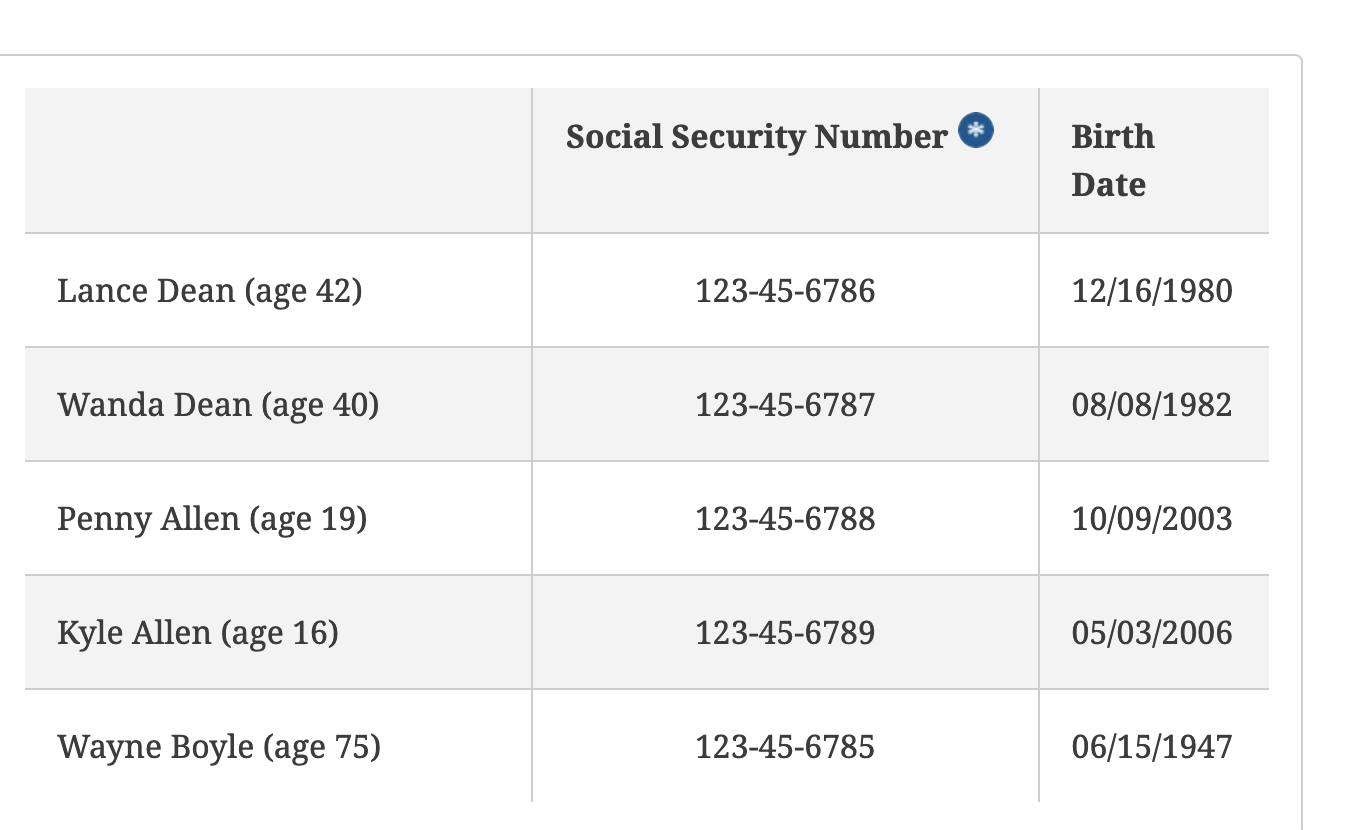Image resolution: width=1346 pixels, height=830 pixels.
Task: Select the Wanda Dean name cell
Action: click(218, 405)
